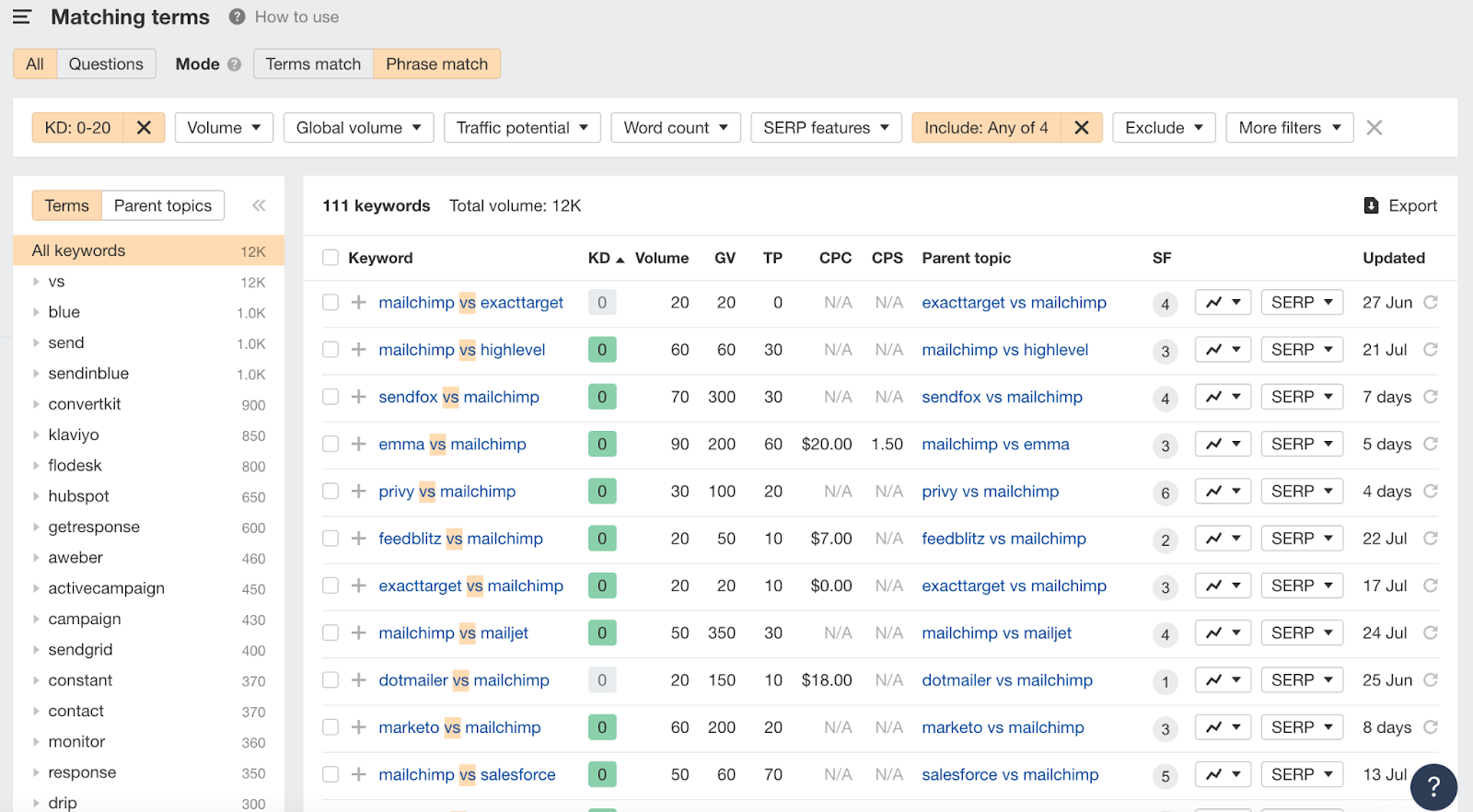Open the help chat bubble
Viewport: 1473px width, 812px height.
pyautogui.click(x=1433, y=786)
